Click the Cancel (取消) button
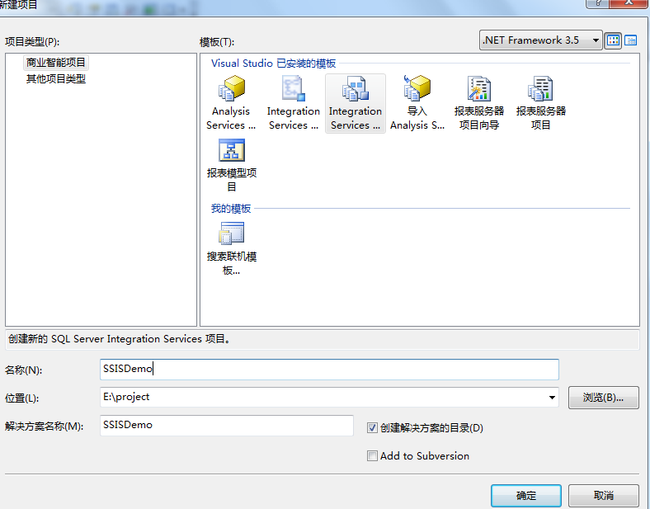 pyautogui.click(x=603, y=495)
